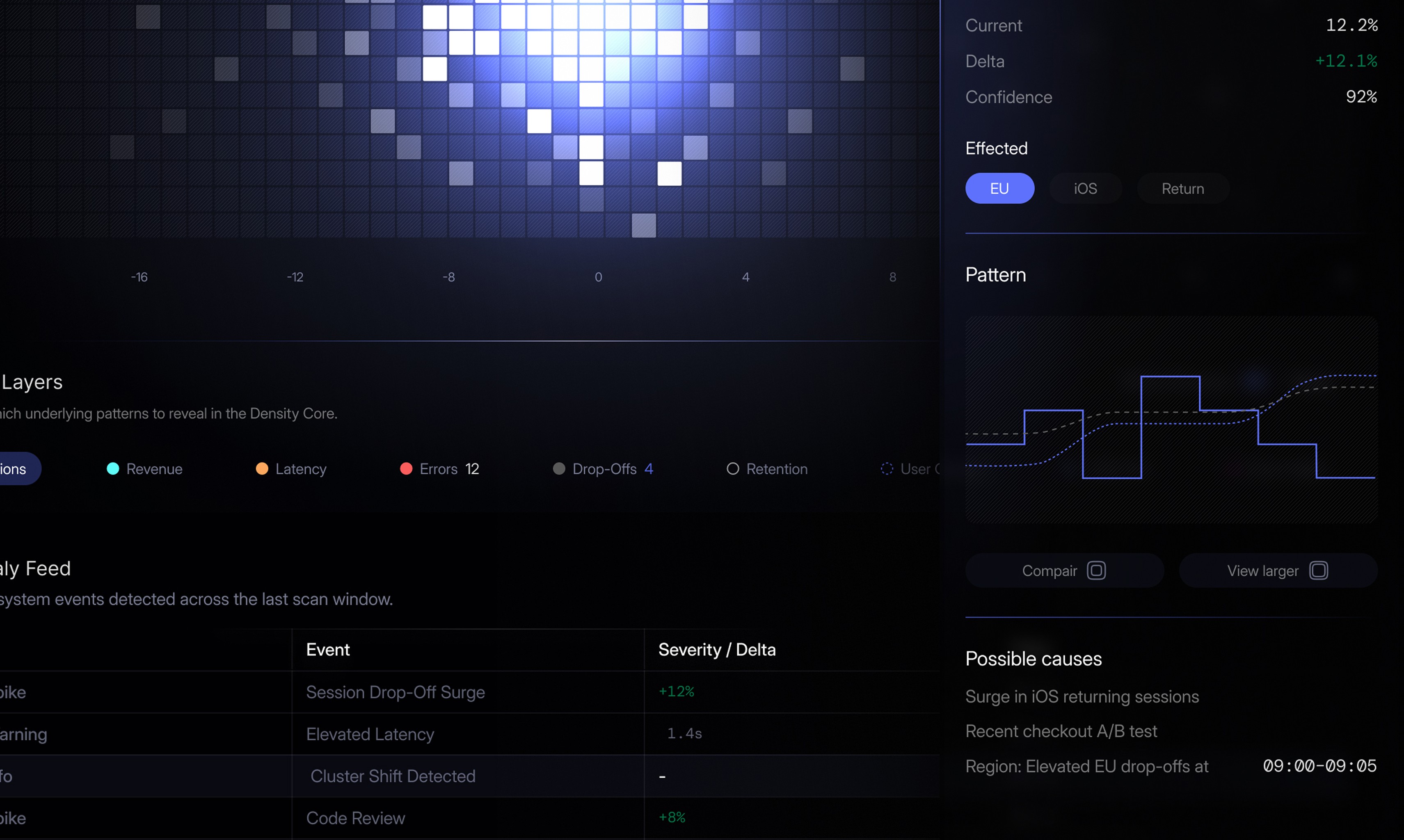Click the Retention hollow circle icon
Viewport: 1404px width, 840px height.
click(x=733, y=469)
